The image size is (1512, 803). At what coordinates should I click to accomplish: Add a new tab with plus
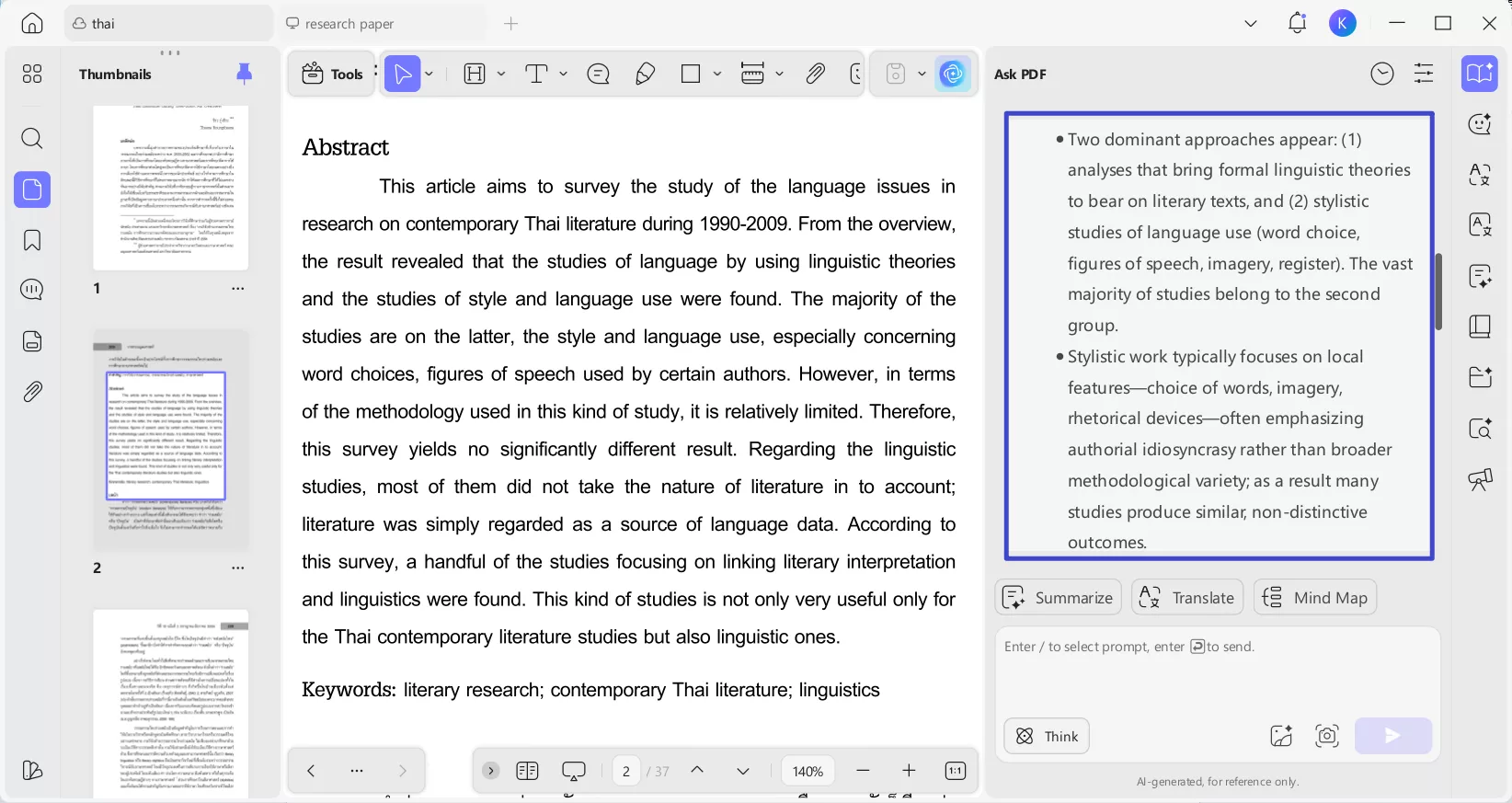(x=511, y=24)
